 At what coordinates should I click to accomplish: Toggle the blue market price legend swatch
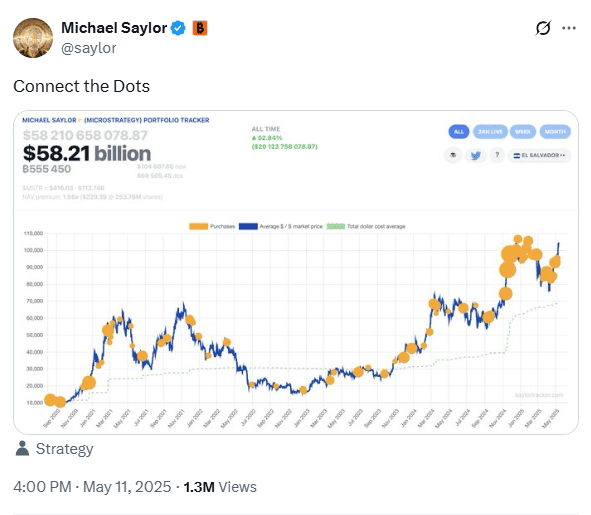pos(248,226)
